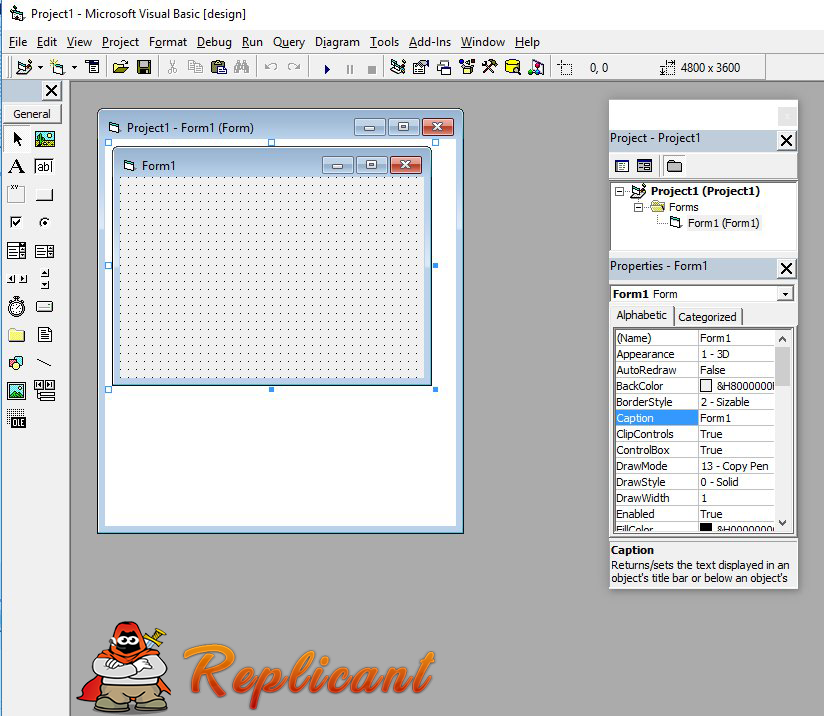Select the CommandButton control tool
The width and height of the screenshot is (824, 716).
pyautogui.click(x=44, y=195)
